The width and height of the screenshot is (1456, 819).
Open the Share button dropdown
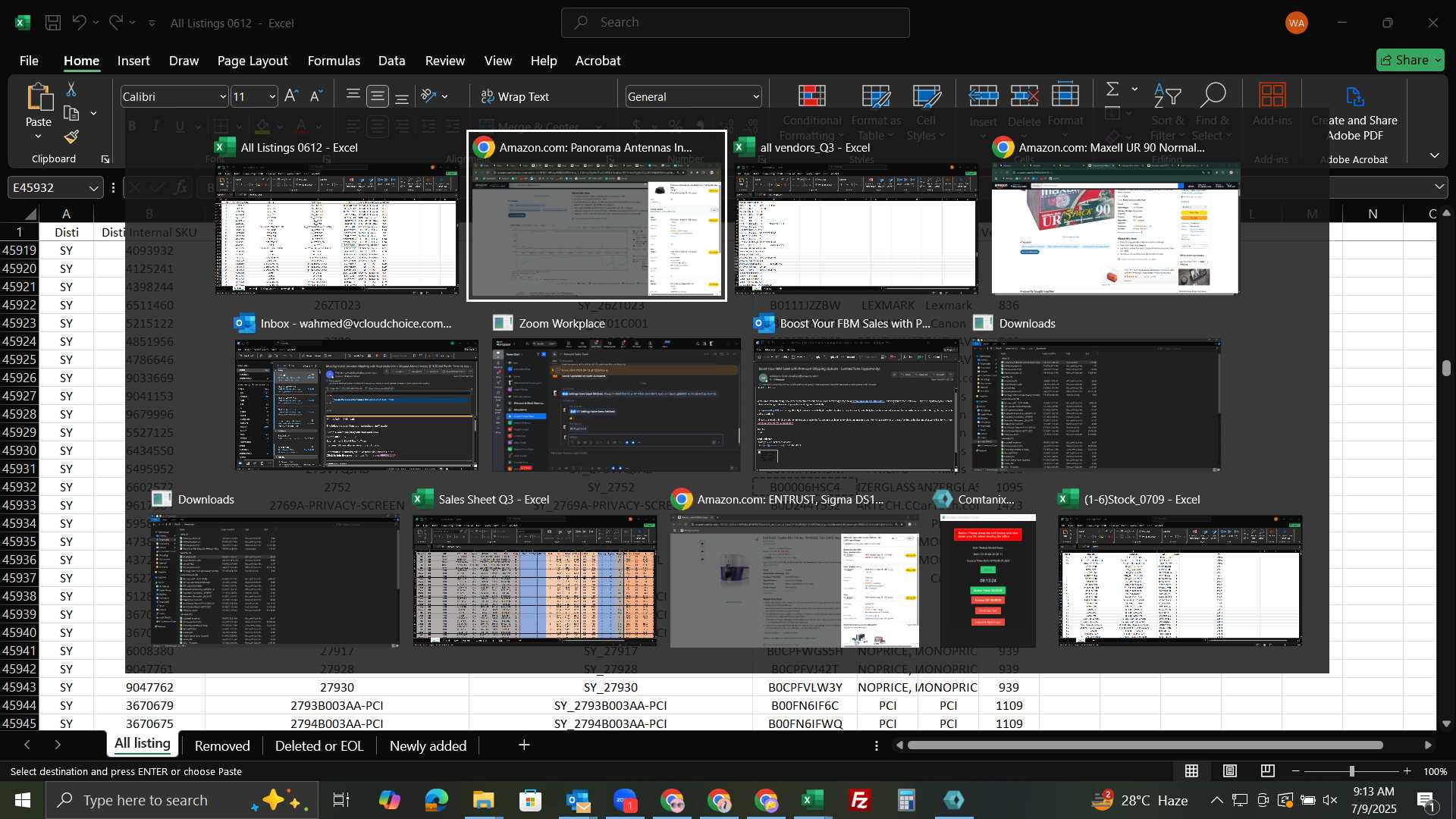pos(1438,60)
